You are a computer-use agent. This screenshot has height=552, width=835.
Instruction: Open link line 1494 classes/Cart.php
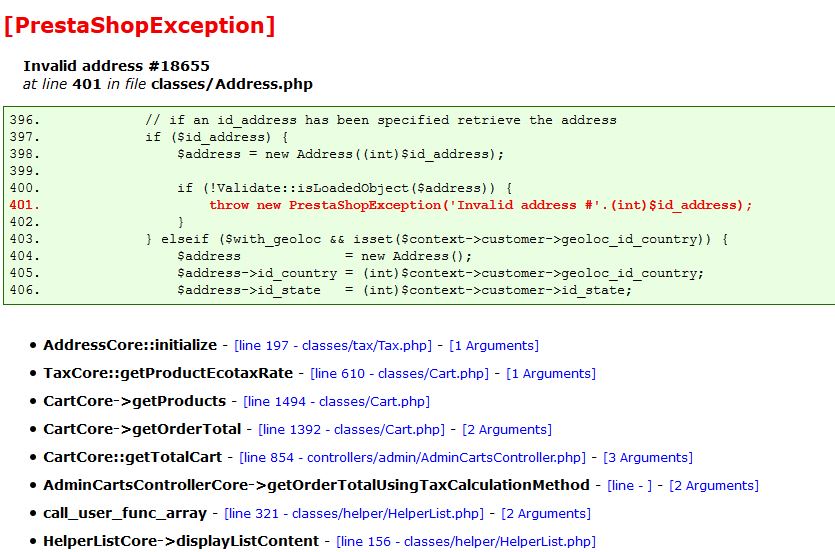point(337,401)
